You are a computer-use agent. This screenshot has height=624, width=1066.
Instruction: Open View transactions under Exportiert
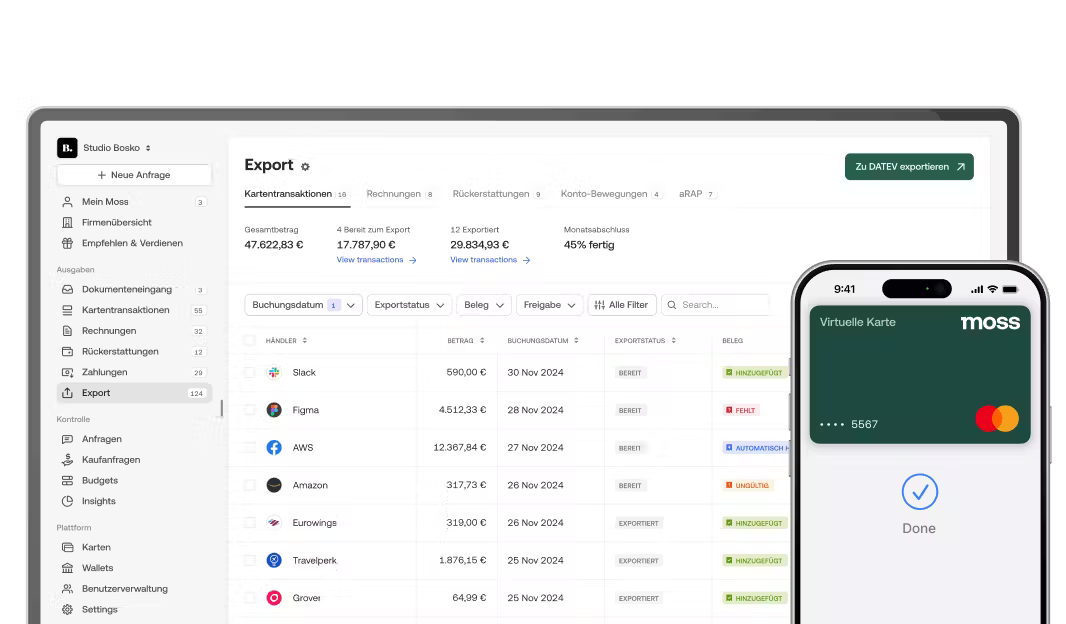[x=489, y=260]
